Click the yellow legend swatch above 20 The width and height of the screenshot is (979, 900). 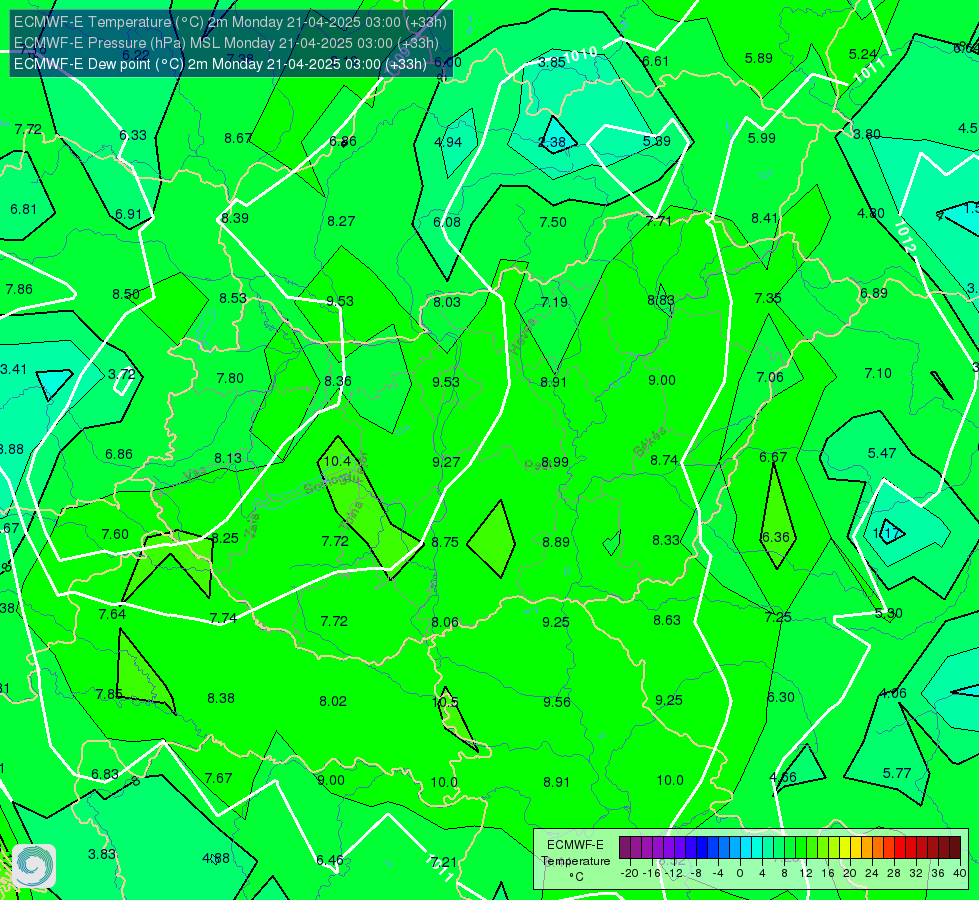845,848
